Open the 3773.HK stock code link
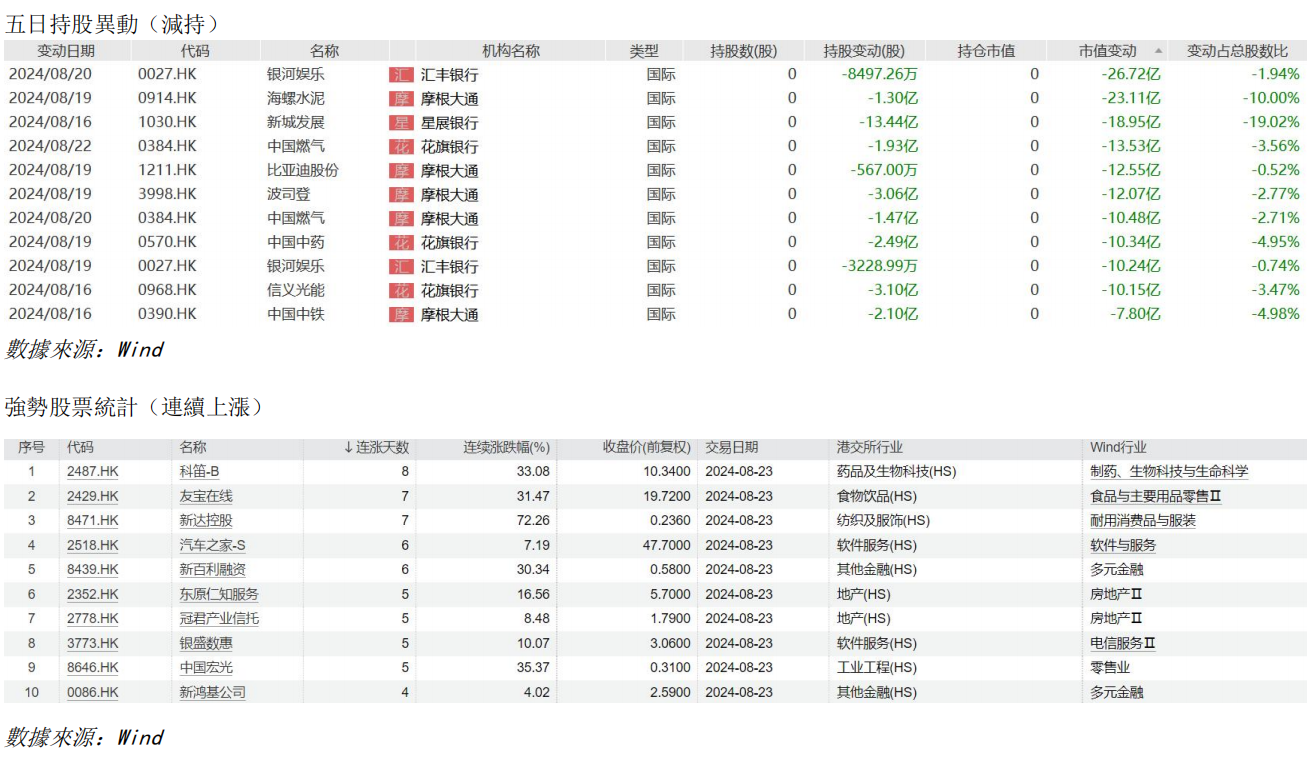Screen dimensions: 1315x759 point(92,643)
